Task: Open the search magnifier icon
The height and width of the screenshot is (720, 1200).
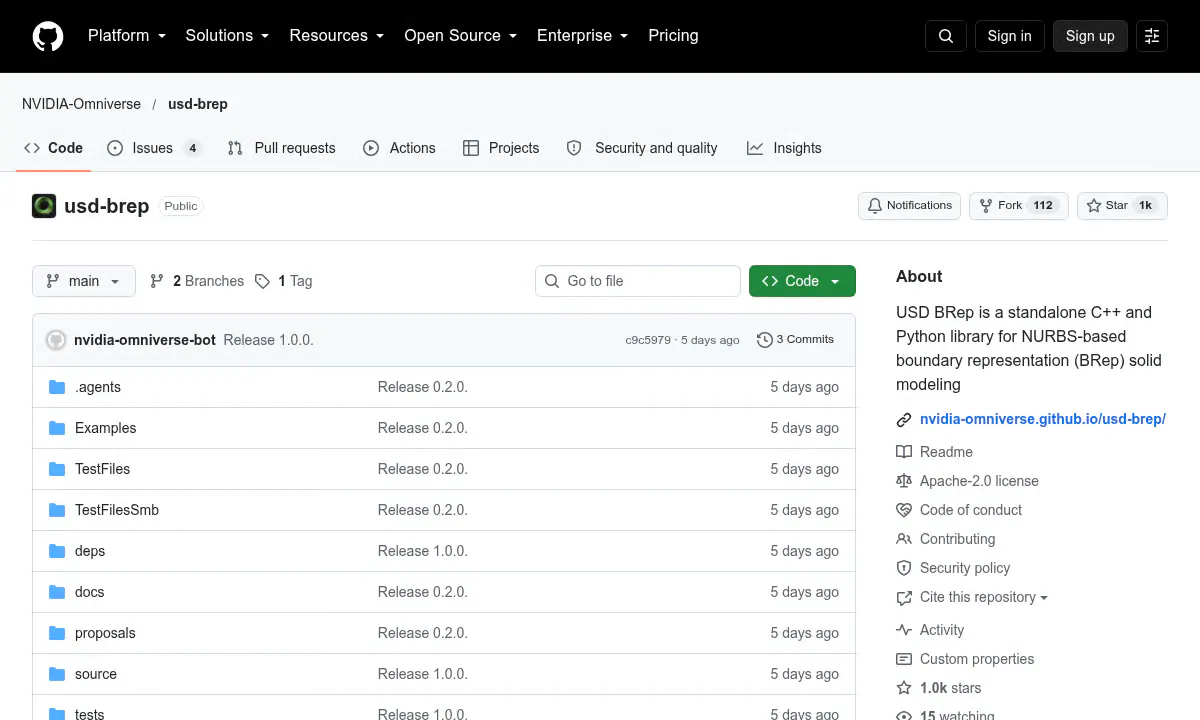Action: click(x=946, y=36)
